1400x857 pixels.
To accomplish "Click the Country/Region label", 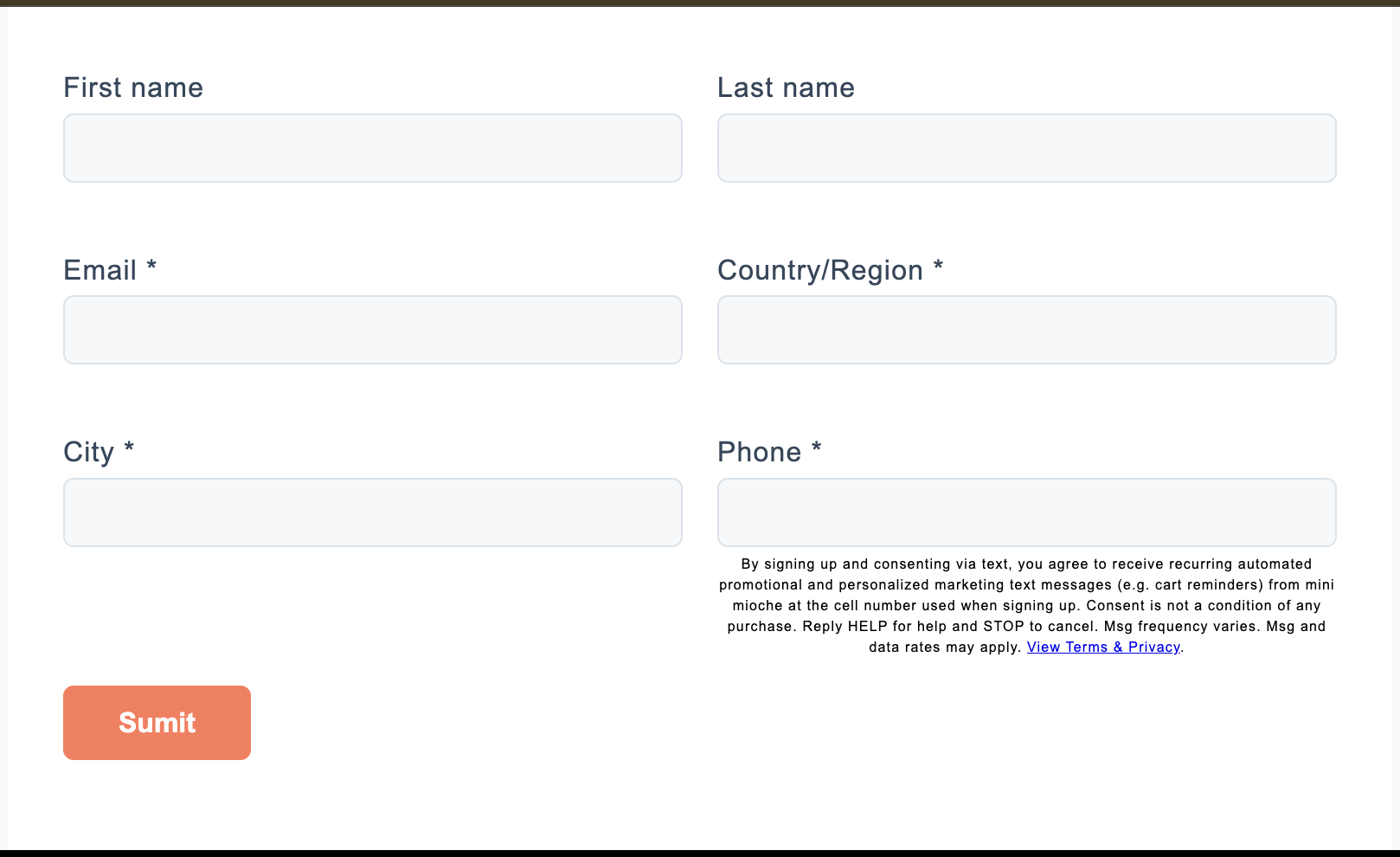I will click(820, 270).
